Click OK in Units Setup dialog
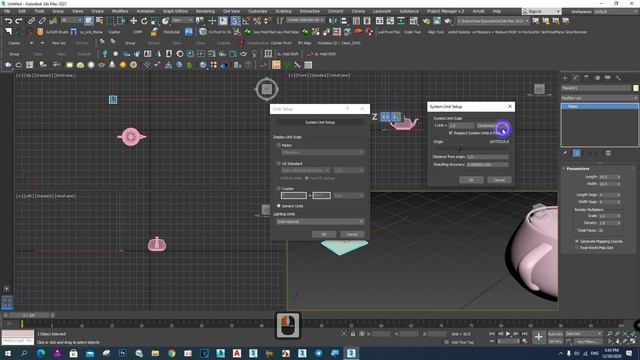Image resolution: width=640 pixels, height=360 pixels. click(324, 234)
